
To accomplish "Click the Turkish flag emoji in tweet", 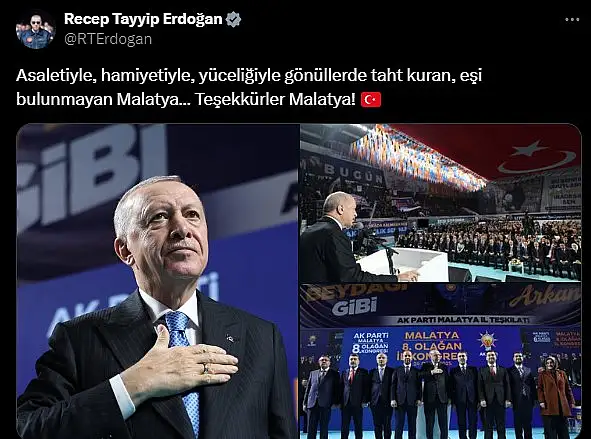I will (371, 100).
